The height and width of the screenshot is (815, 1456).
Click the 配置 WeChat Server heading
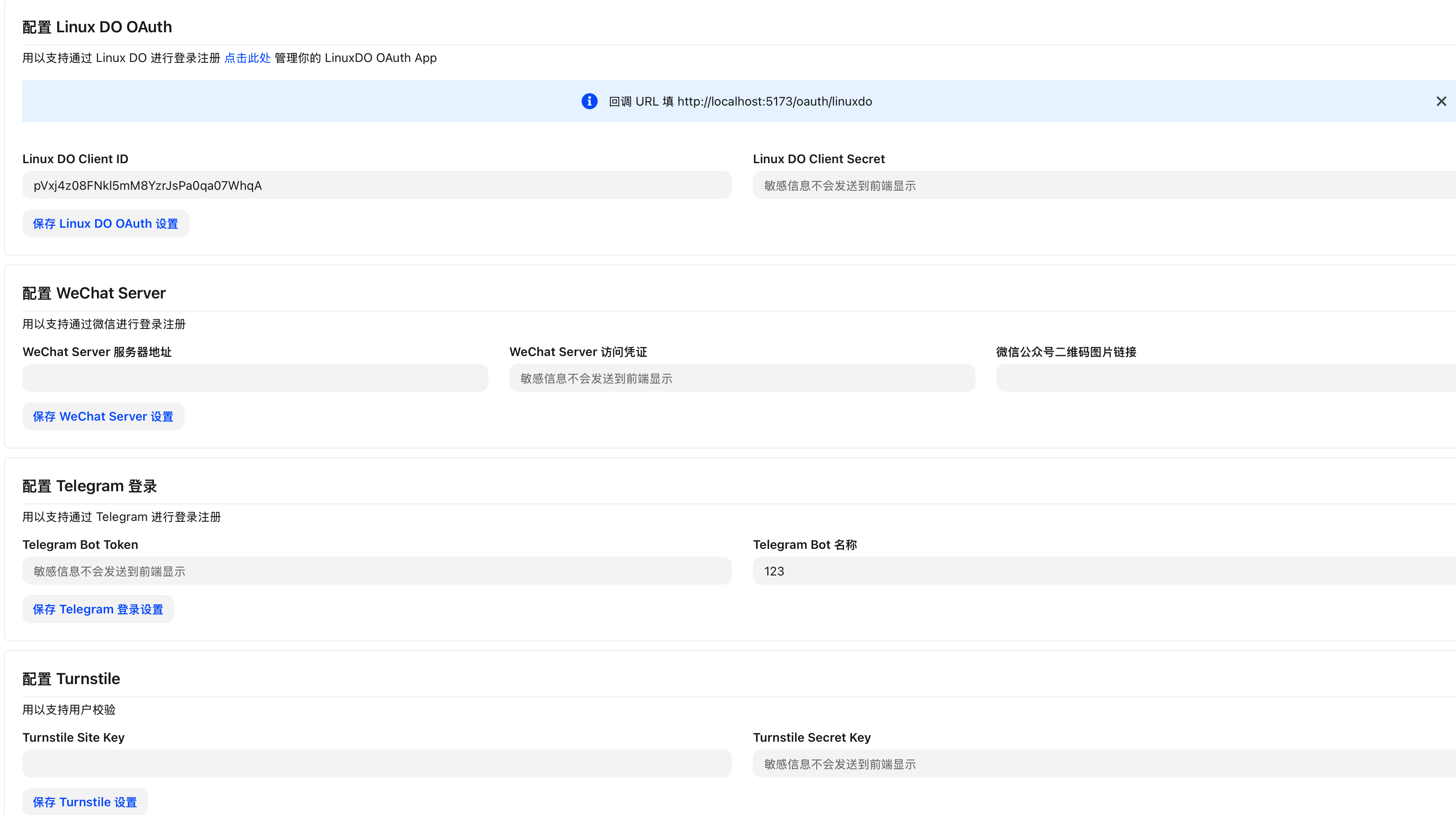click(x=94, y=293)
